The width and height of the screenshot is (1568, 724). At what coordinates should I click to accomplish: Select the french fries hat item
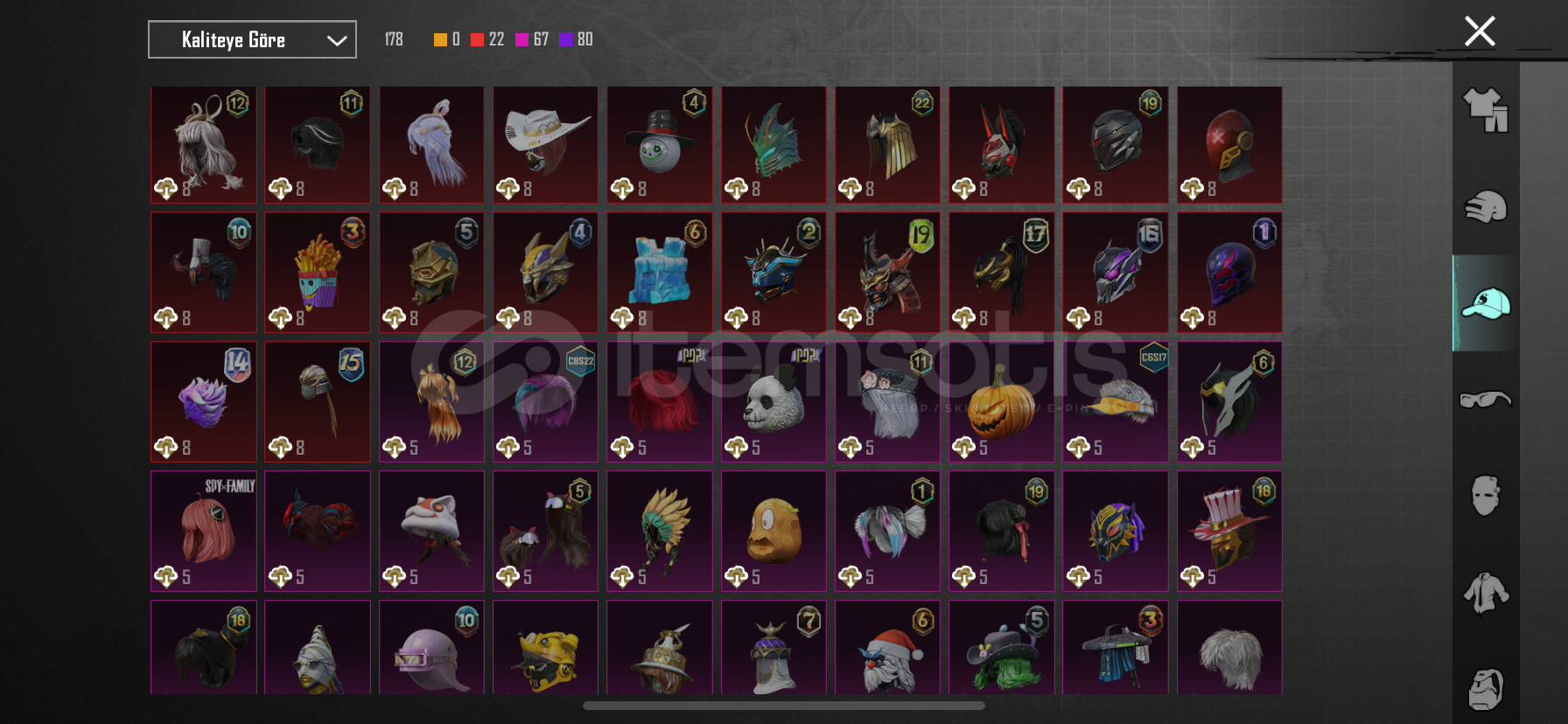[x=318, y=273]
